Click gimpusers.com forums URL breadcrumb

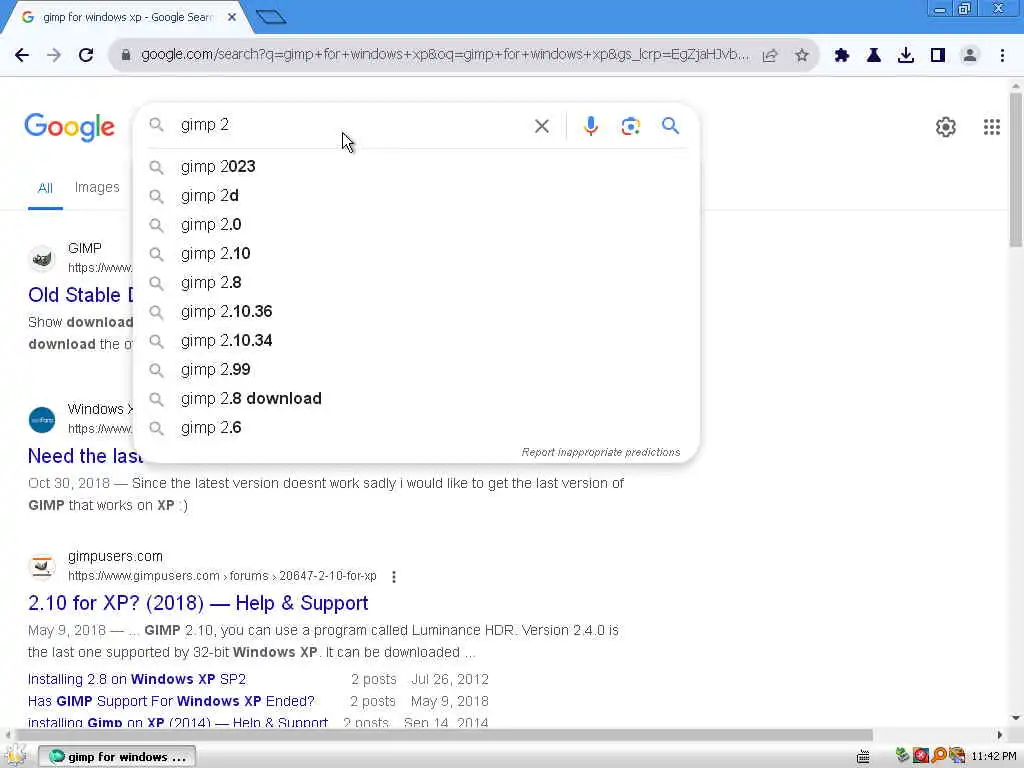pos(222,576)
